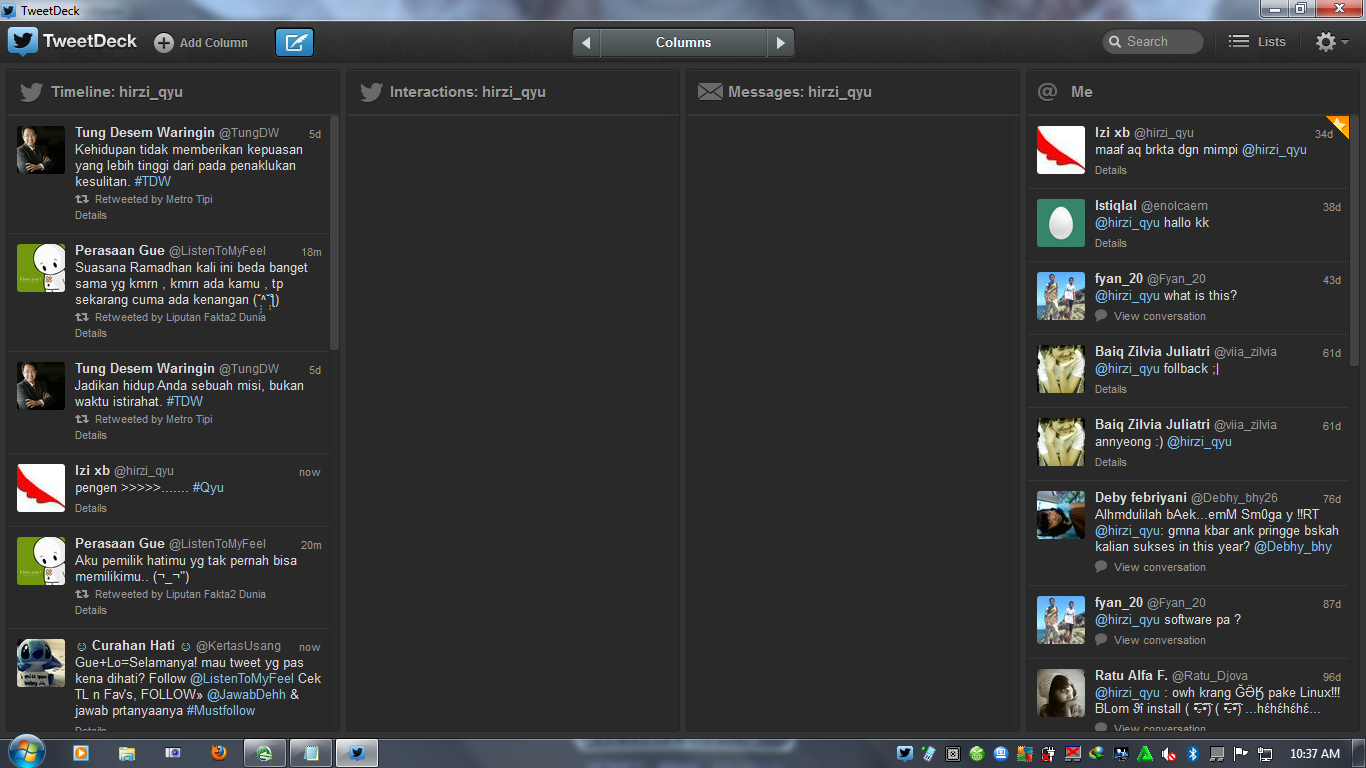Click the Interactions: hirzi_qyu column header
This screenshot has height=768, width=1366.
tap(511, 92)
